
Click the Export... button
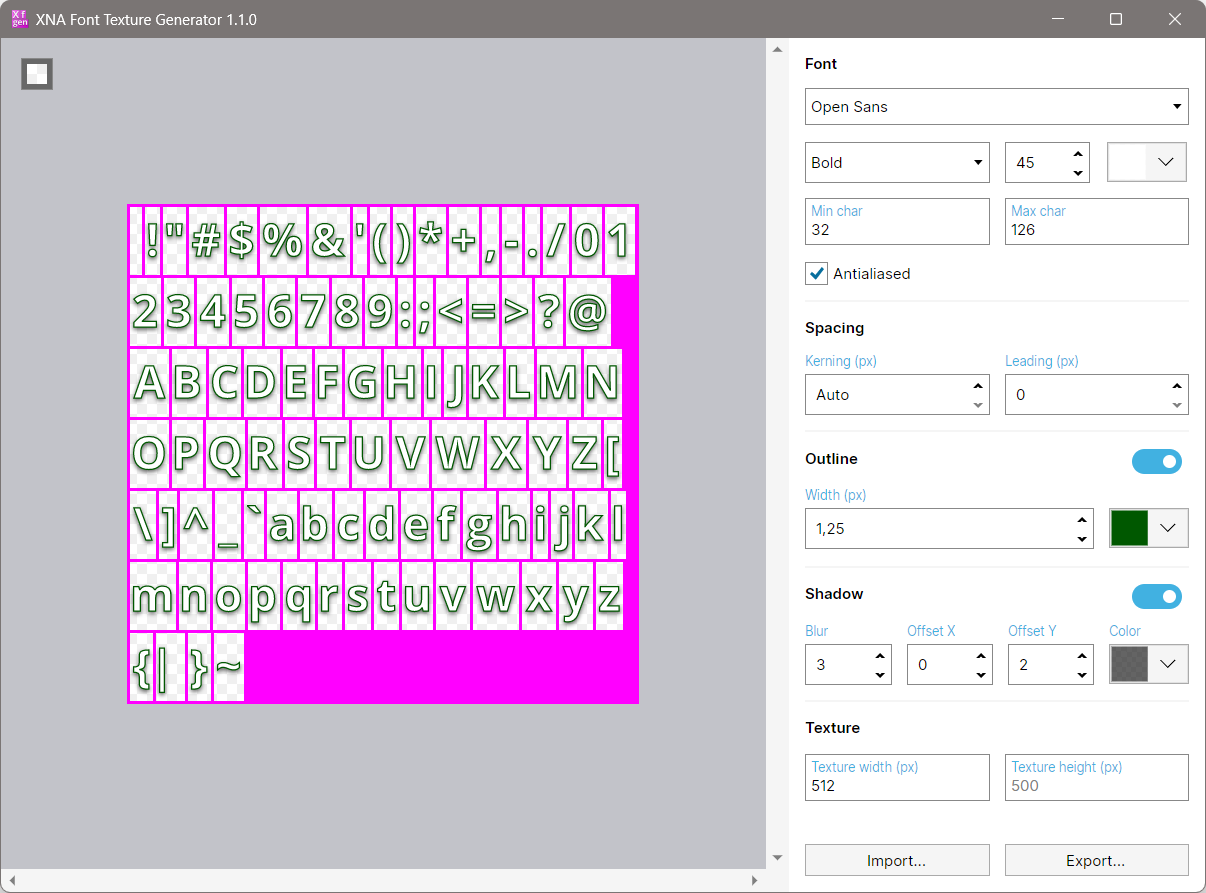tap(1096, 860)
